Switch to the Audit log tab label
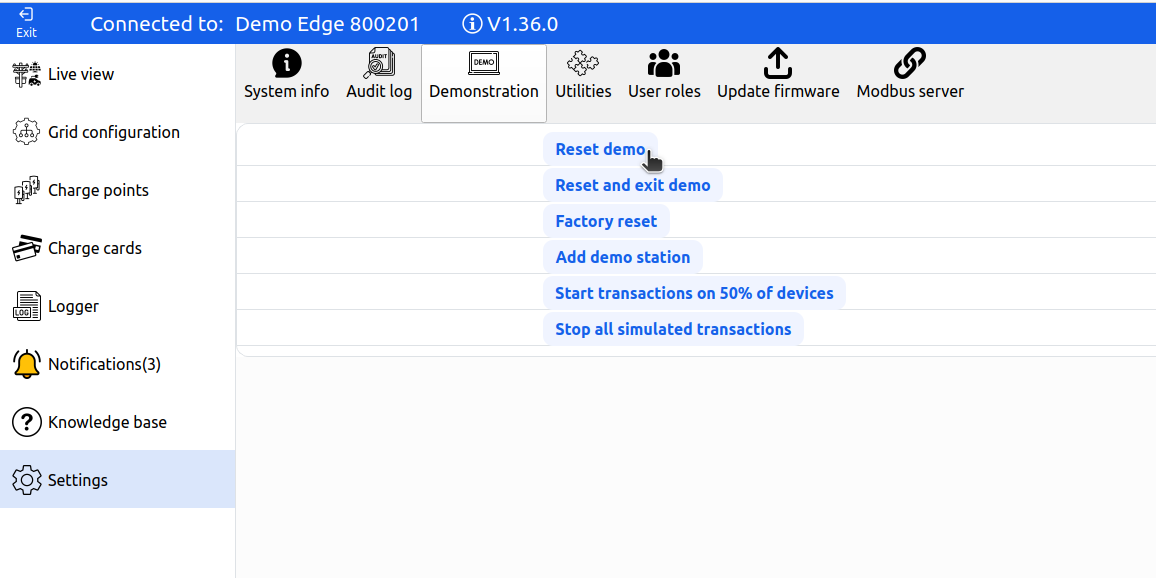 point(379,91)
